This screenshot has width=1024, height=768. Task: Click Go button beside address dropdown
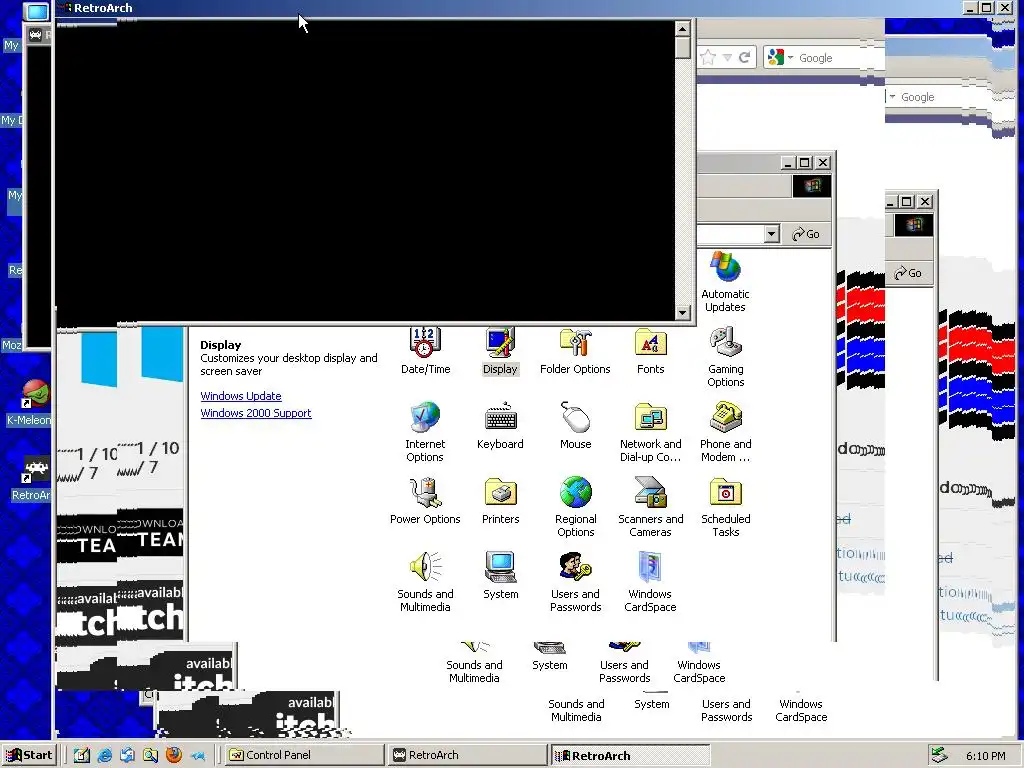tap(806, 234)
